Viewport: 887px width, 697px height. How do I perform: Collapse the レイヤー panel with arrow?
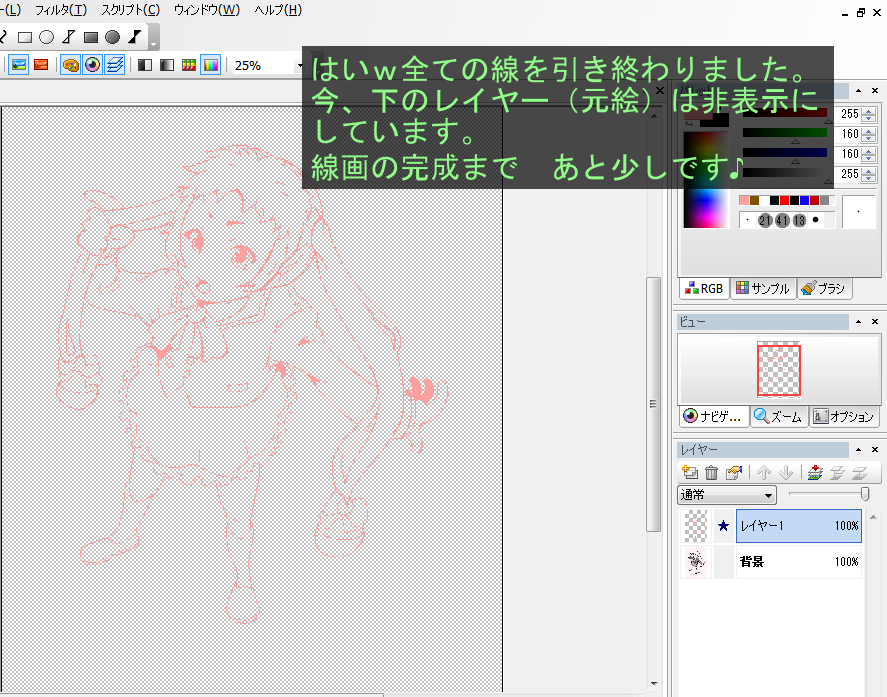point(858,450)
